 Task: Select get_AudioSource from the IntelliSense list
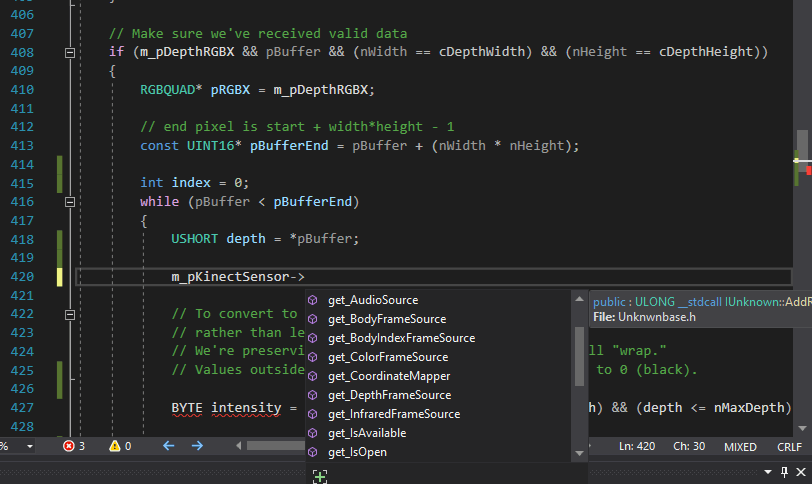tap(439, 300)
